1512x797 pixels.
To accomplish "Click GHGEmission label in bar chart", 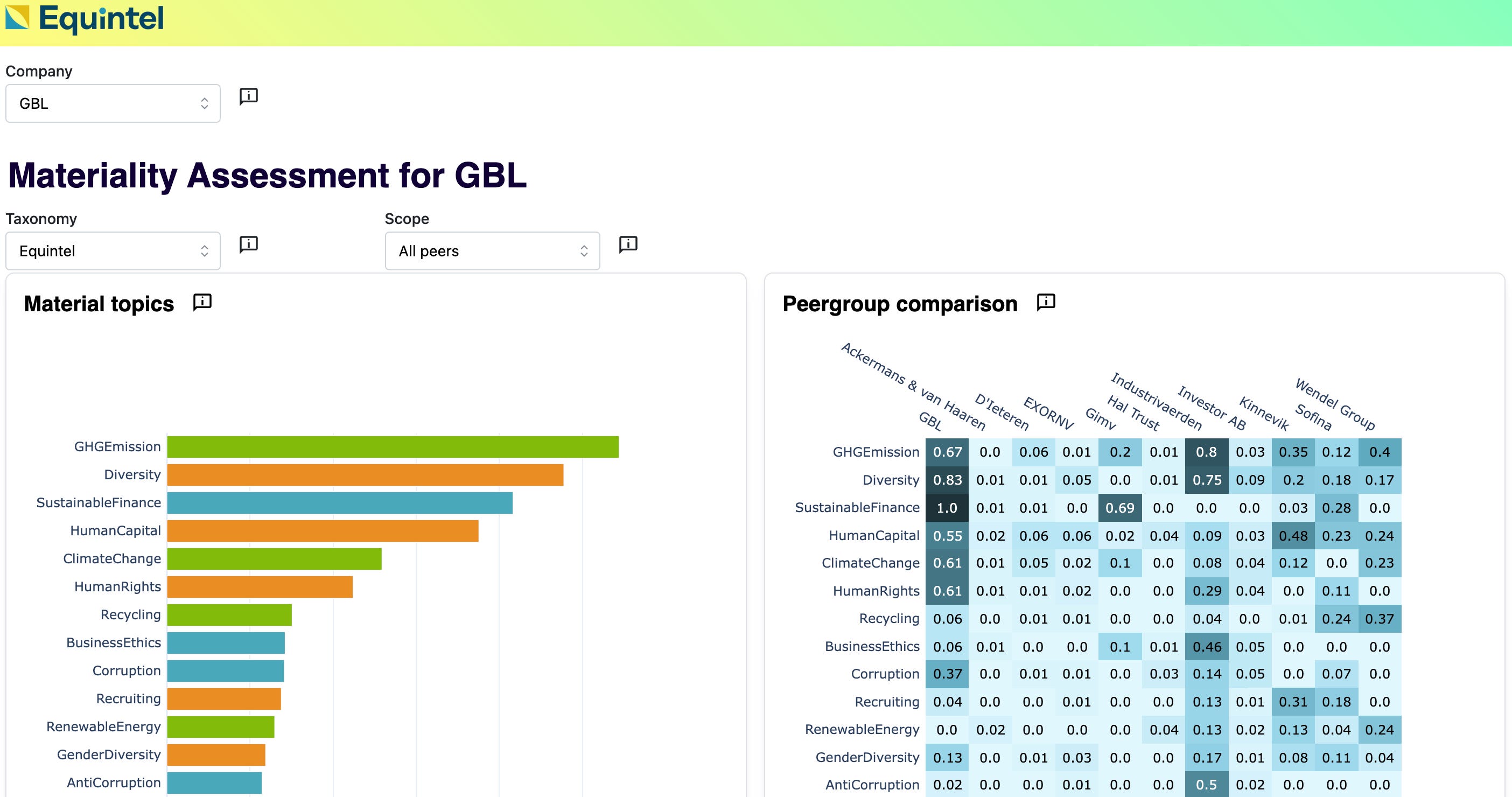I will coord(117,446).
